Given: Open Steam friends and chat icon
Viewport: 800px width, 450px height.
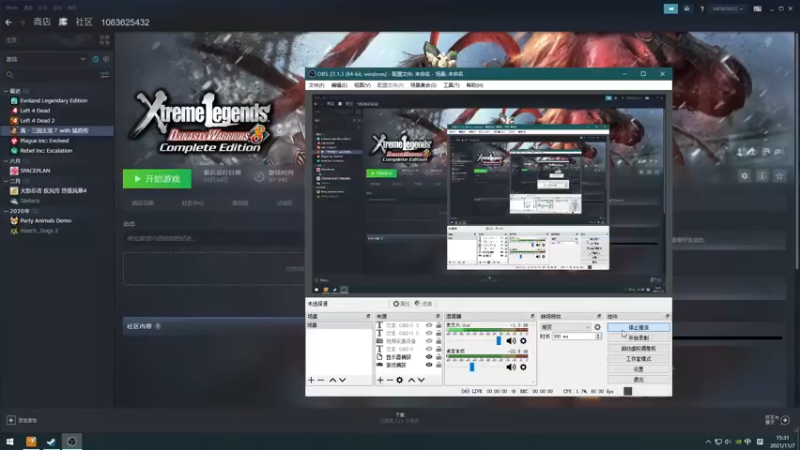Looking at the screenshot, I should (x=785, y=420).
